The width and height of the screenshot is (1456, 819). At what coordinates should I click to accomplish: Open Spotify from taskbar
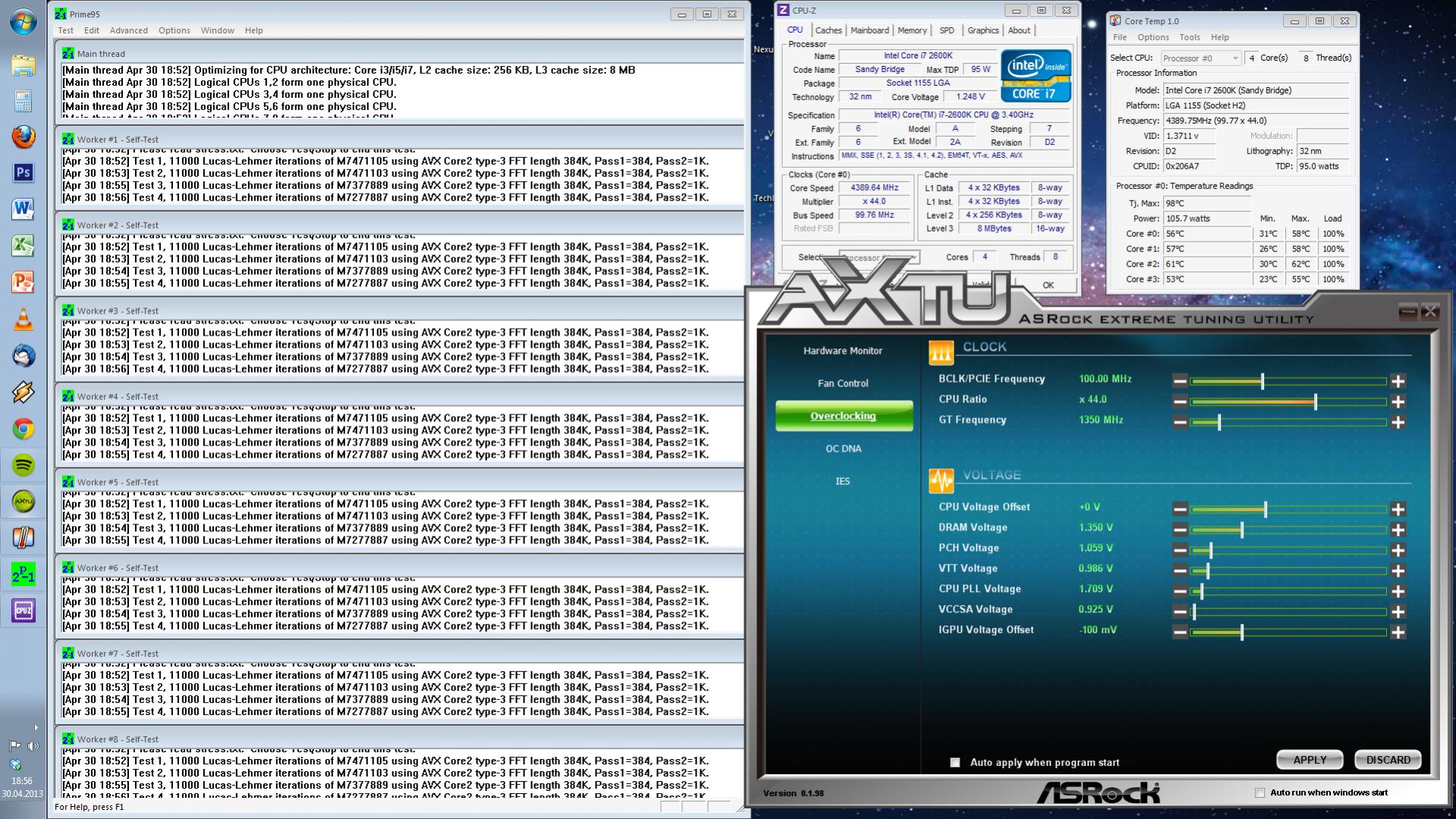click(x=23, y=465)
